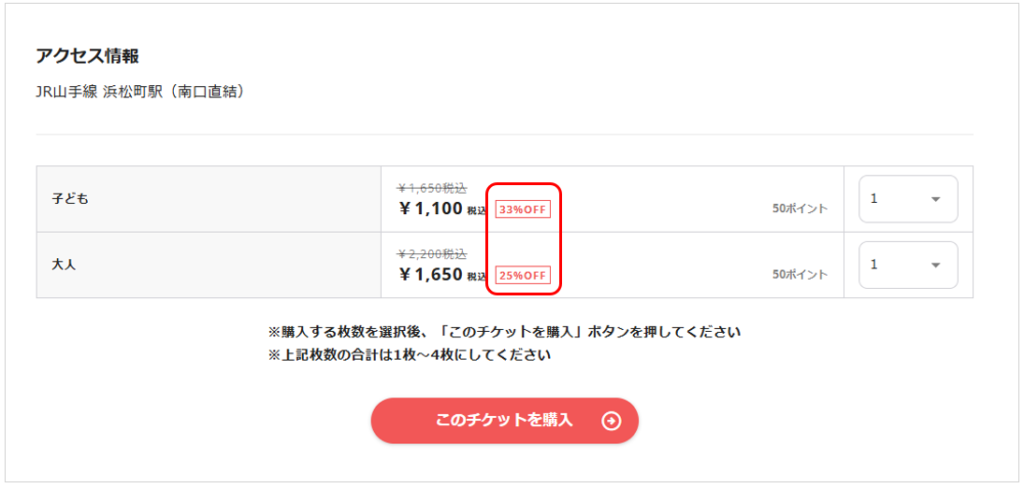Click the アクセス情報 heading

point(87,56)
